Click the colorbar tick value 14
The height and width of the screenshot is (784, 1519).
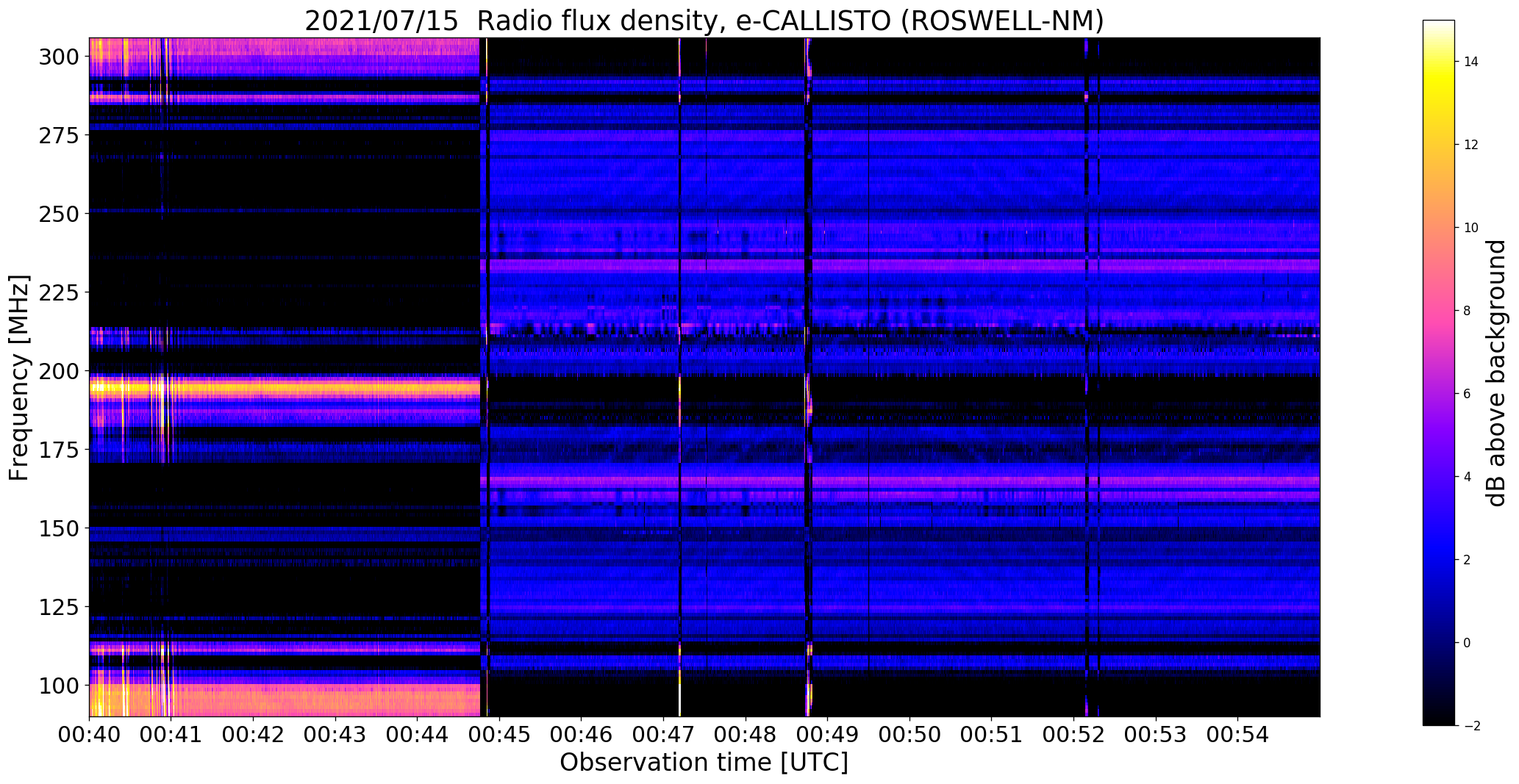pos(1470,62)
